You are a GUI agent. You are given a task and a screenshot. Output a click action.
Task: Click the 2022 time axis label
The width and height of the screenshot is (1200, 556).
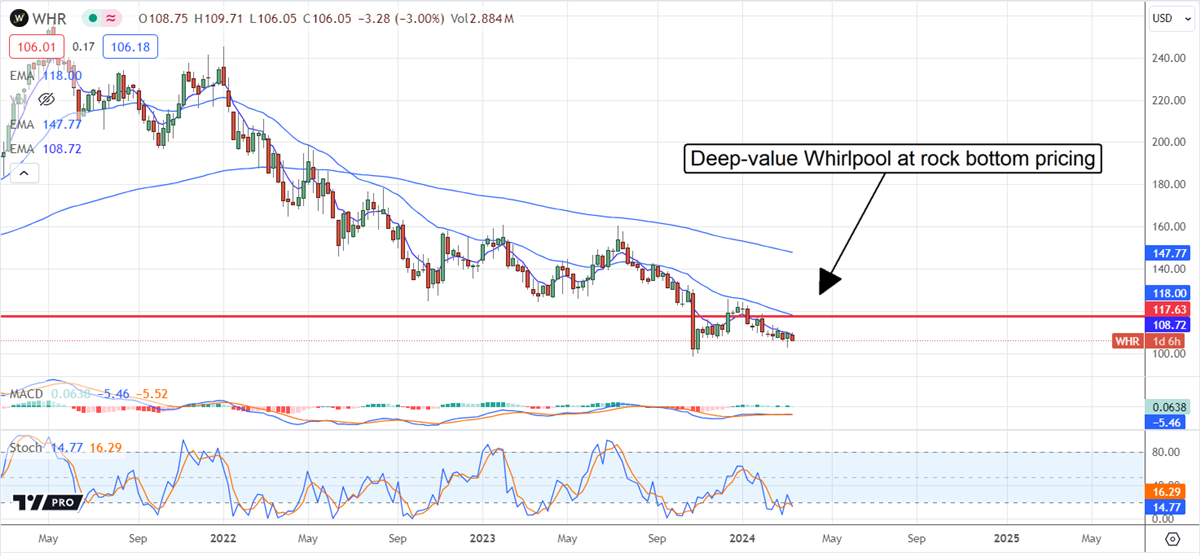(224, 538)
